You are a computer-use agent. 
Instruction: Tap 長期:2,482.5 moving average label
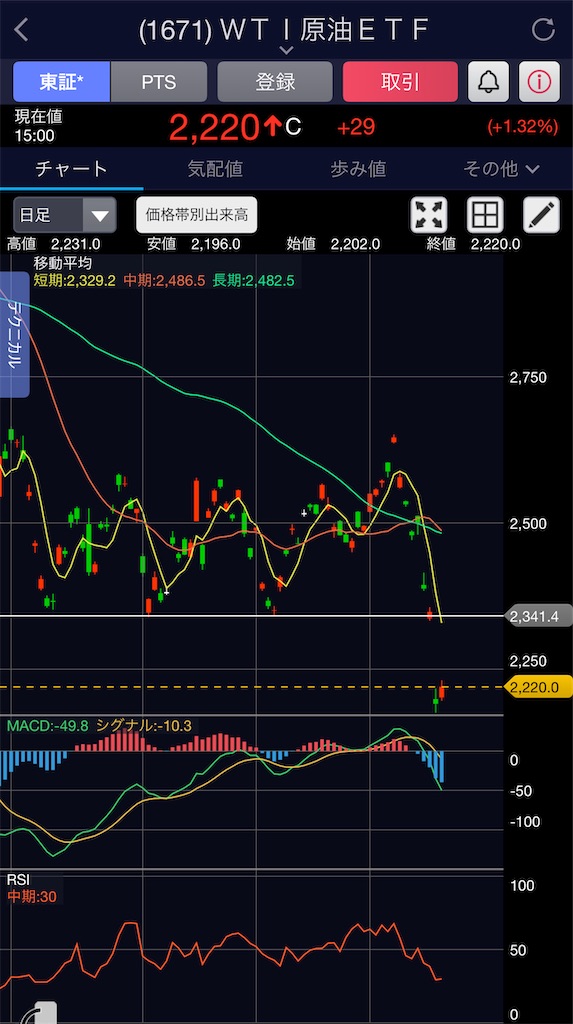254,281
